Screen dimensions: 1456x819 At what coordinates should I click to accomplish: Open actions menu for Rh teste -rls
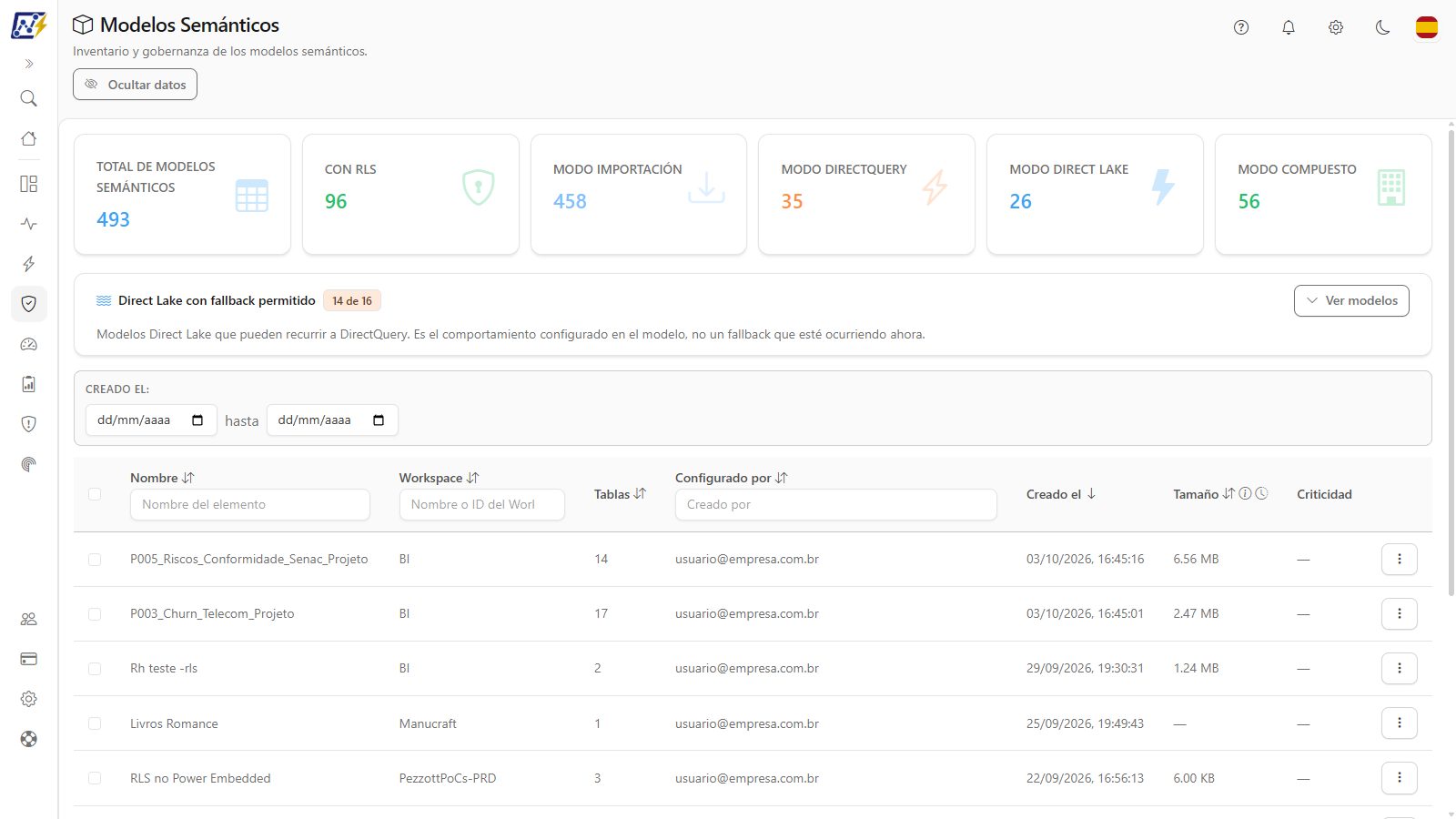[x=1400, y=668]
